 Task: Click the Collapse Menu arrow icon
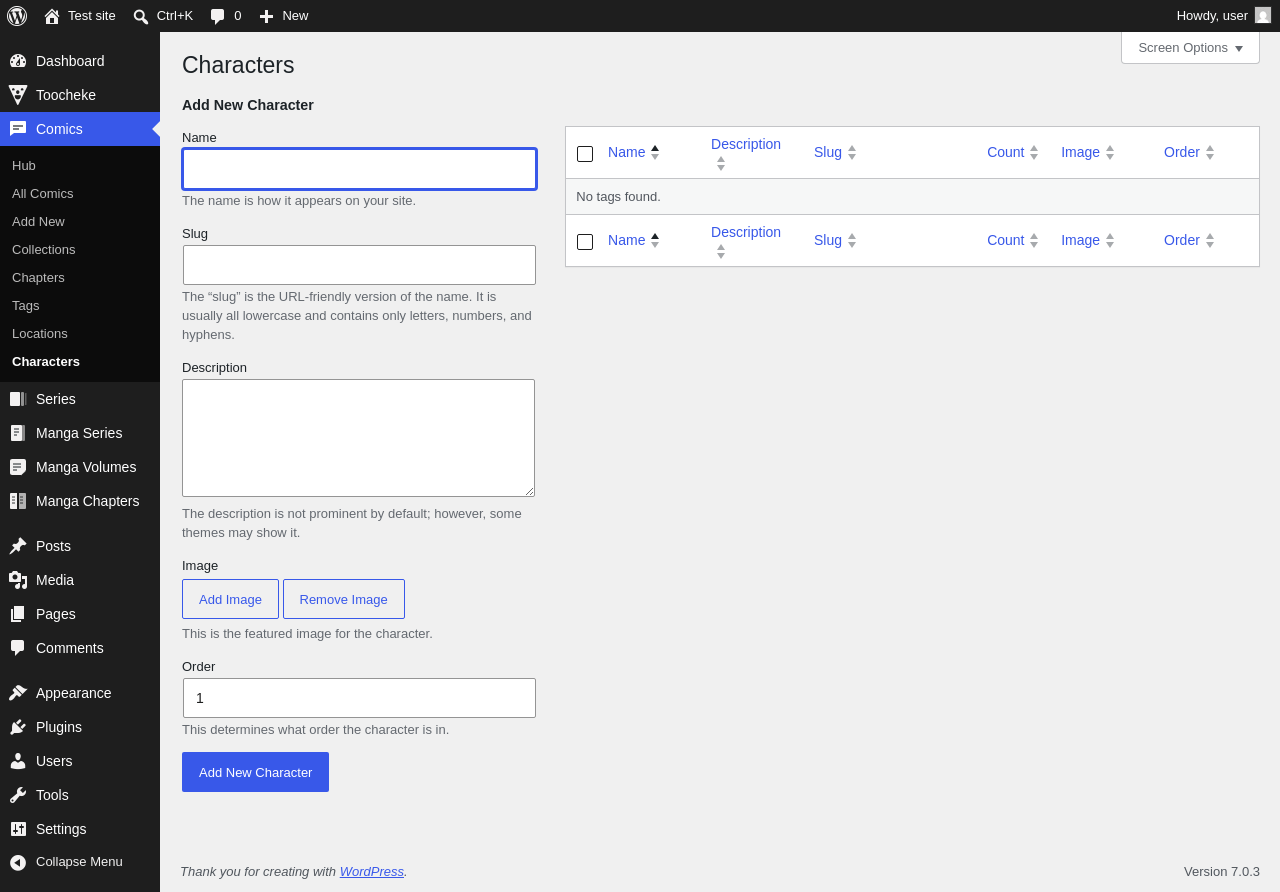tap(18, 862)
